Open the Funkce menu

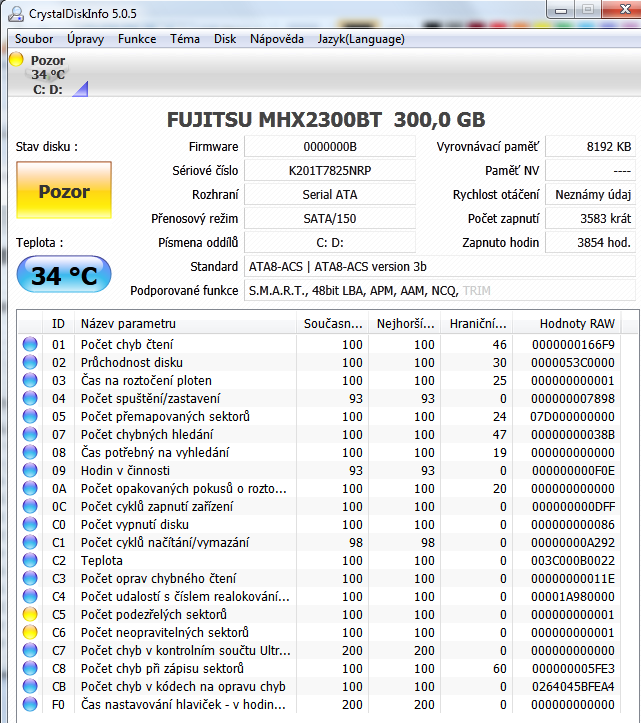137,39
